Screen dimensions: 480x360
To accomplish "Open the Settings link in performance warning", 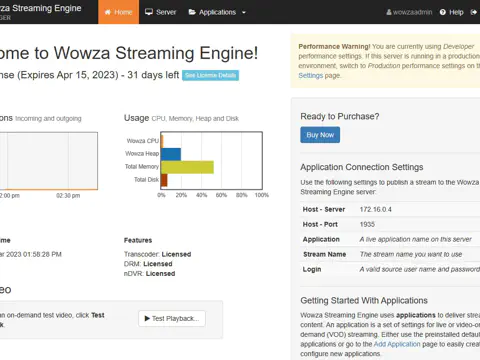I will click(311, 76).
